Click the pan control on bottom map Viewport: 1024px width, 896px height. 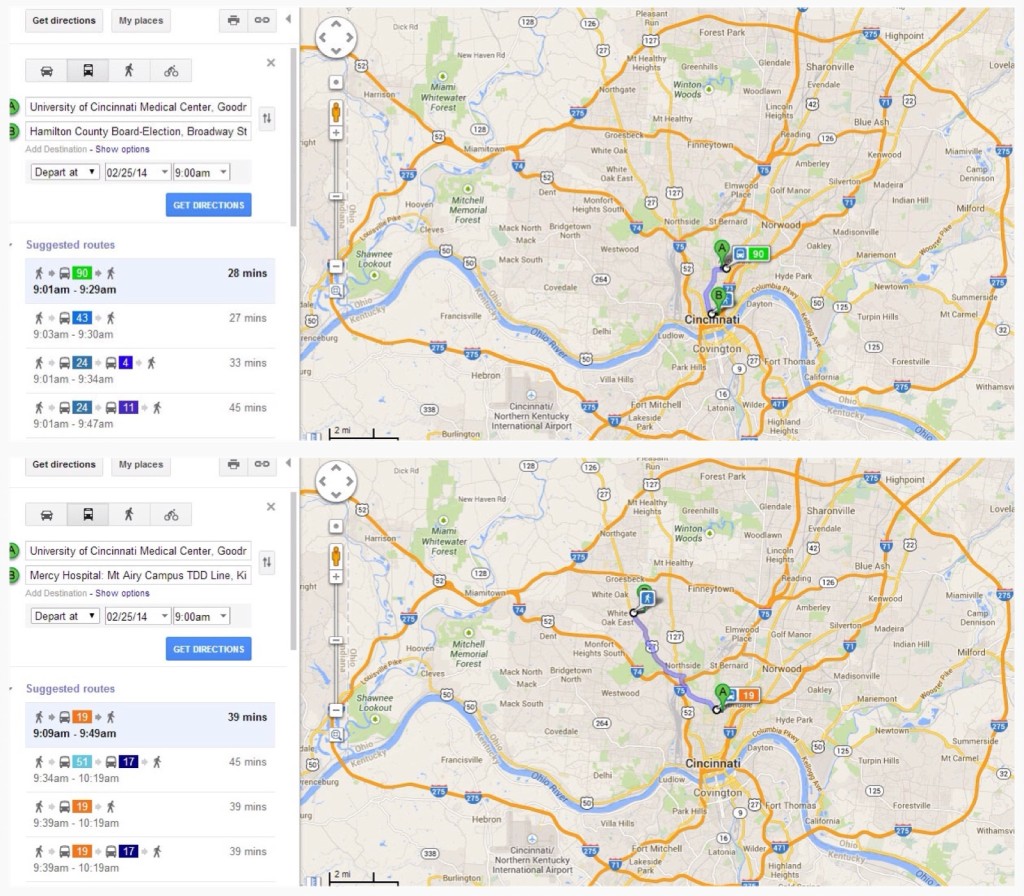point(336,481)
